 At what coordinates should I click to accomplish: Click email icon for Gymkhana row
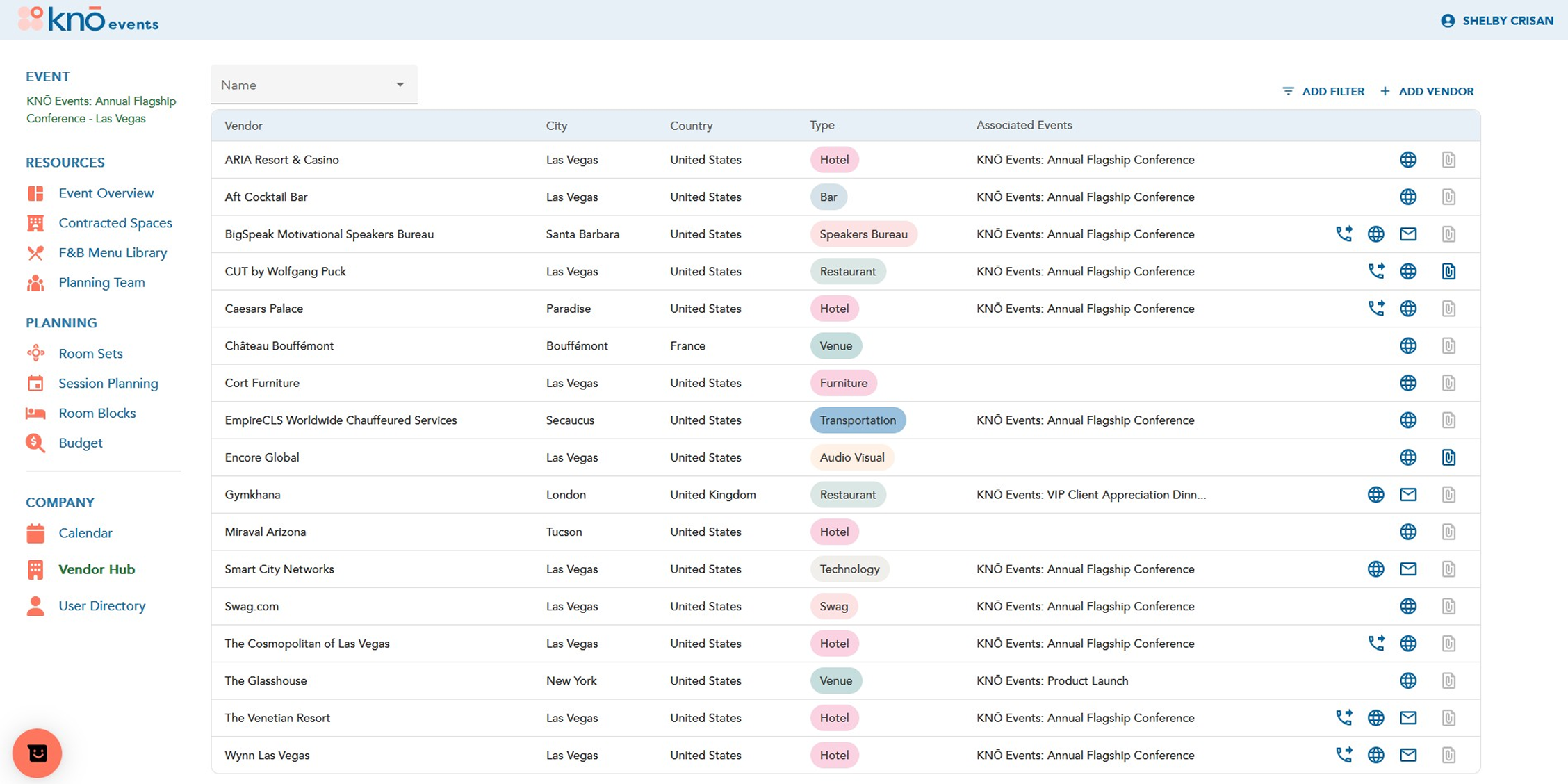coord(1407,494)
